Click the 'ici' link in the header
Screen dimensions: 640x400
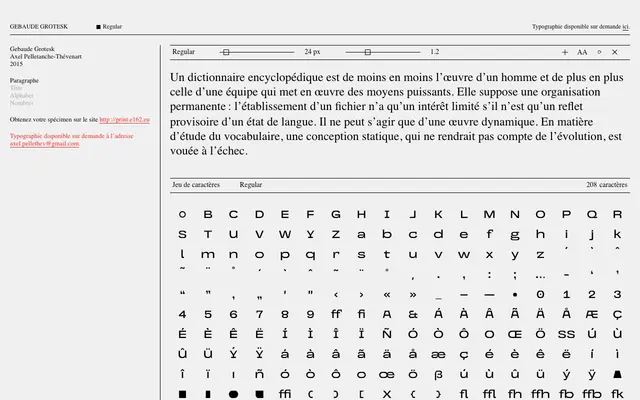tap(625, 27)
